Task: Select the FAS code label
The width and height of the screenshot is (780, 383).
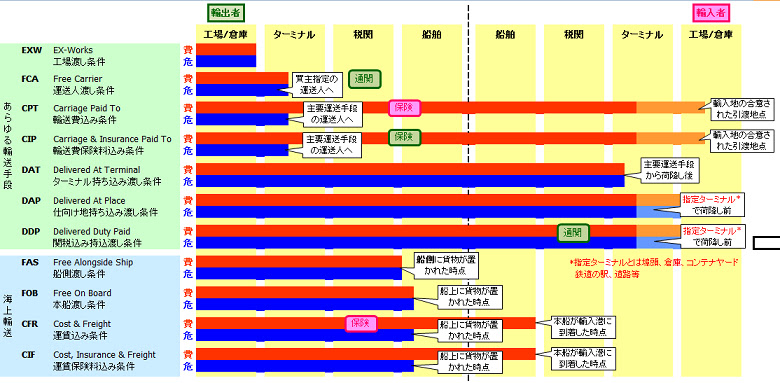Action: (x=30, y=262)
